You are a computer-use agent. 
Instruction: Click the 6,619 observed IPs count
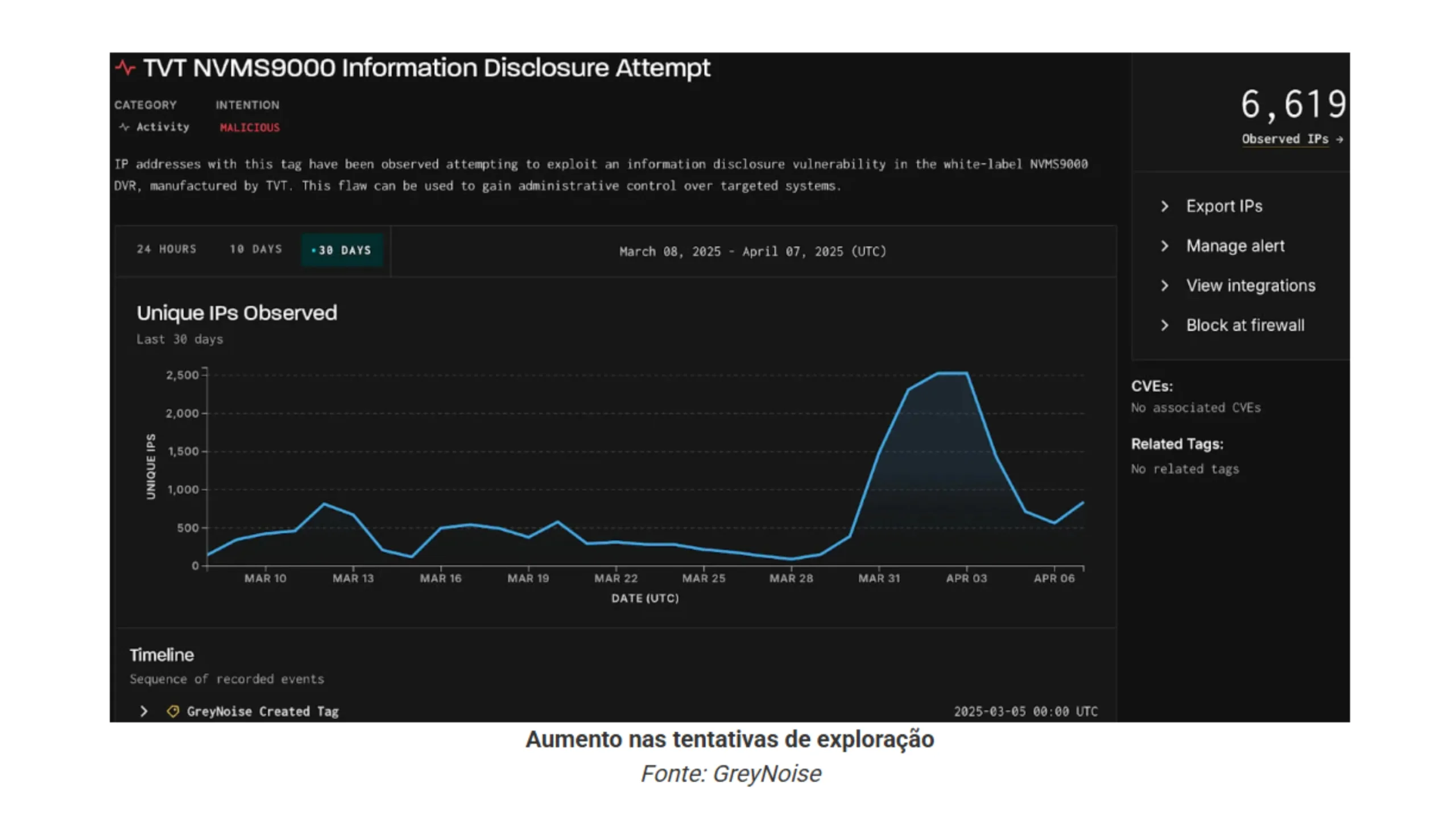1293,105
